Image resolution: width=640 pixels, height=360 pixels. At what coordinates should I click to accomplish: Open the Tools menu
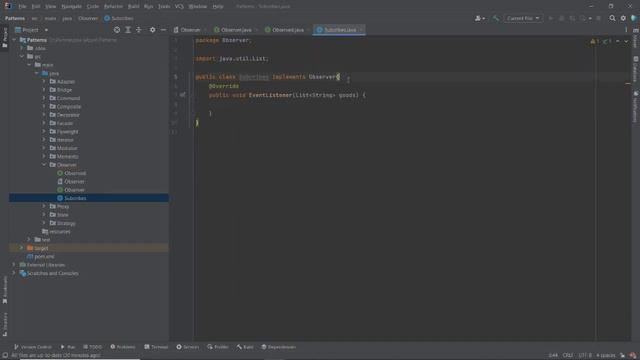tap(164, 7)
